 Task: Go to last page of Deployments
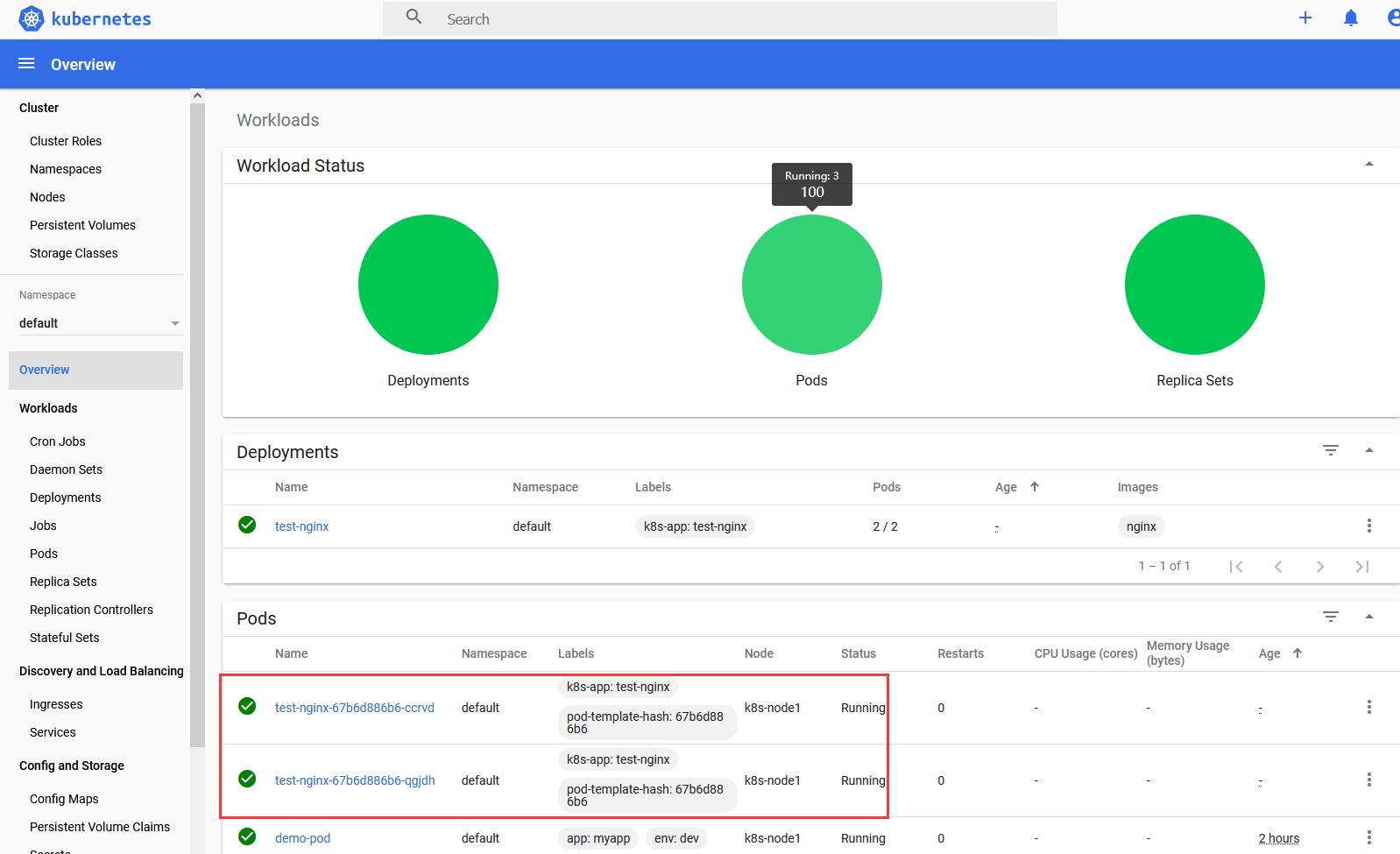(x=1362, y=567)
